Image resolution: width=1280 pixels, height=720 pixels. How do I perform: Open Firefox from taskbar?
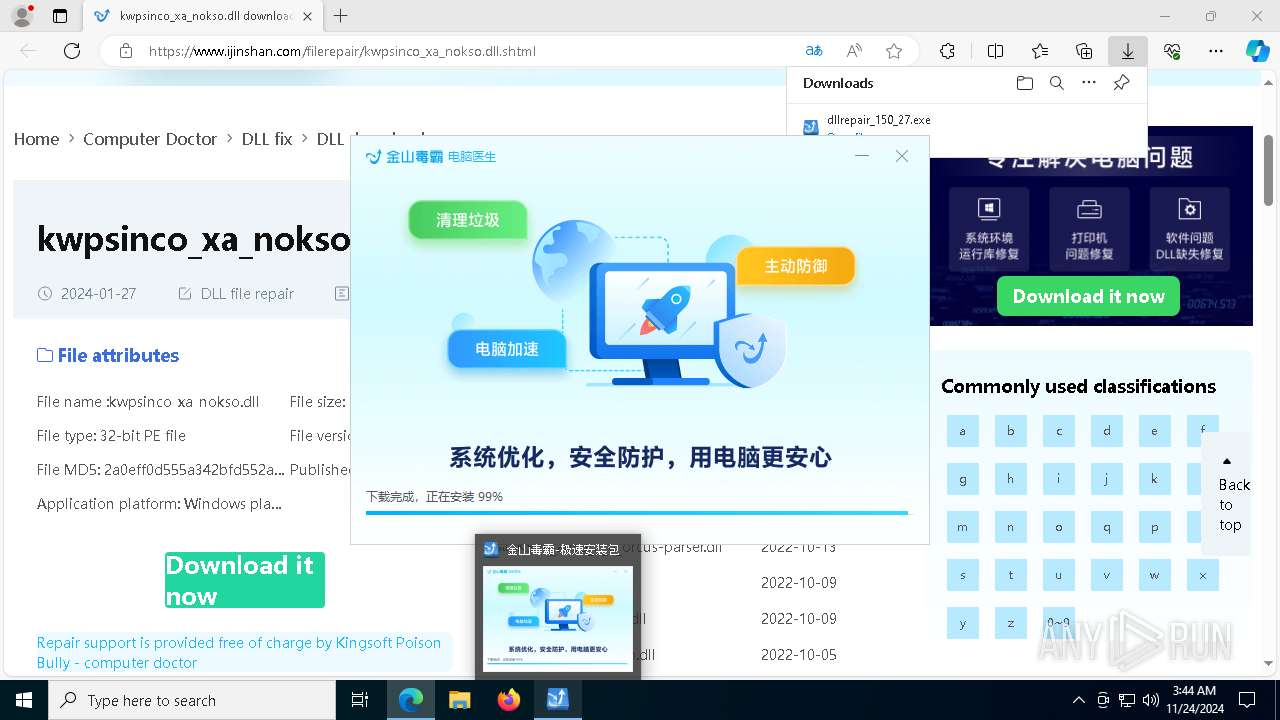(x=509, y=700)
